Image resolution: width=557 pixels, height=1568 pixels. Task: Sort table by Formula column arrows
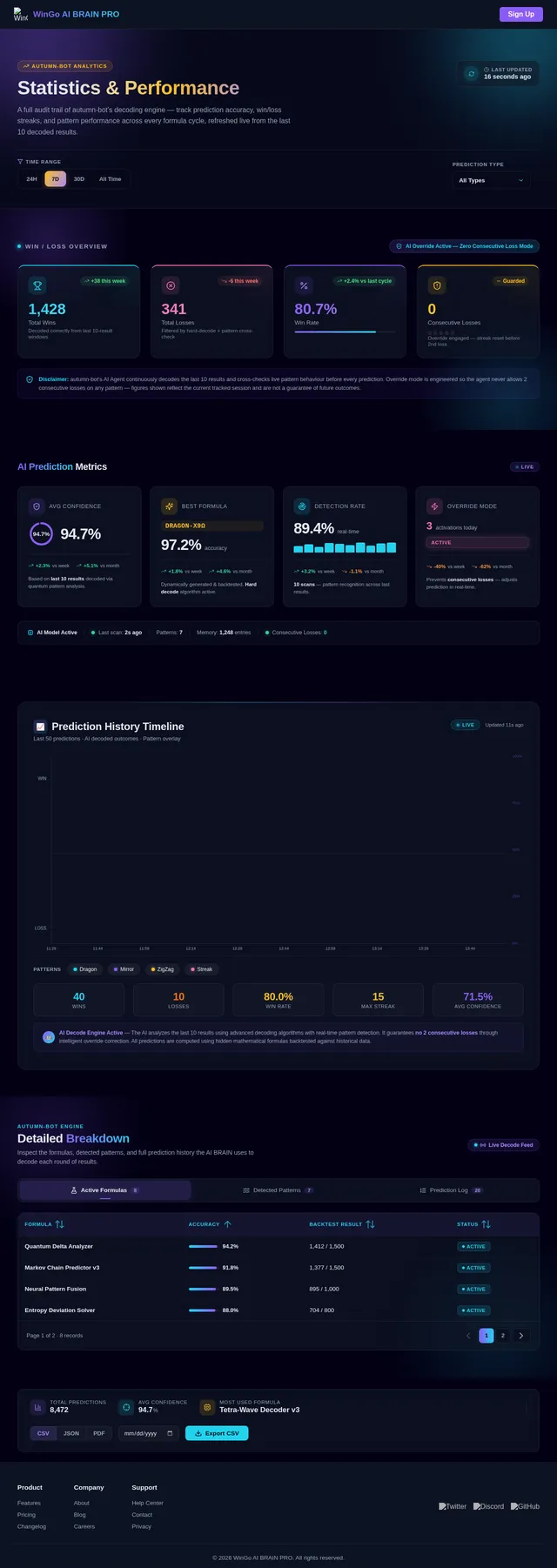(59, 1224)
